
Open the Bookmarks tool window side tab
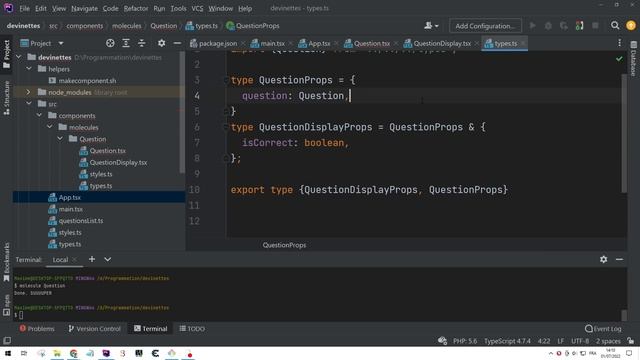coord(7,262)
